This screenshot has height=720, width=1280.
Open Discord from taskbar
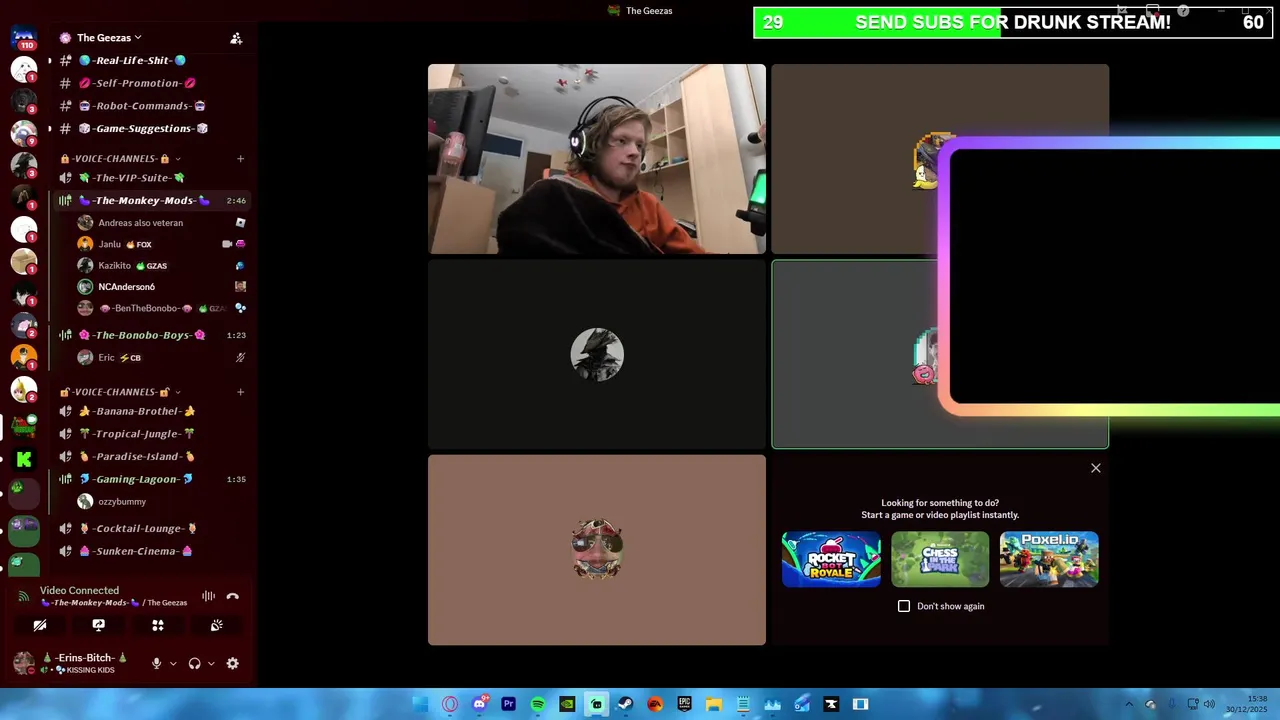coord(479,704)
